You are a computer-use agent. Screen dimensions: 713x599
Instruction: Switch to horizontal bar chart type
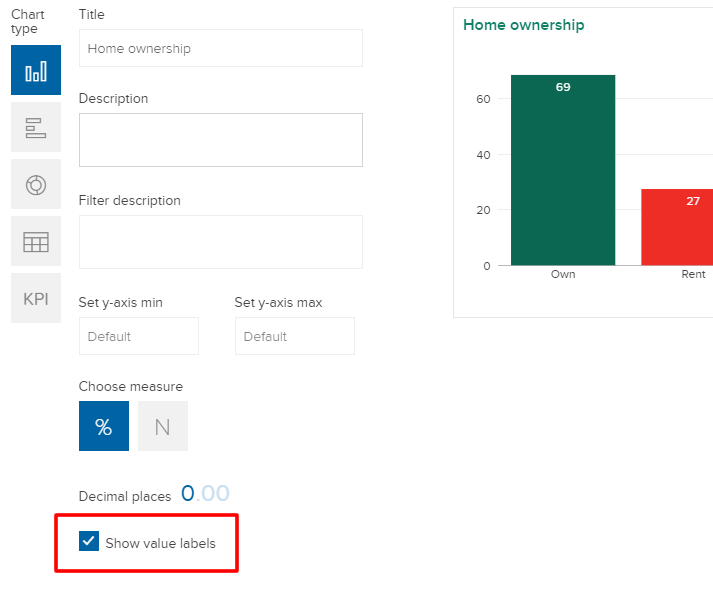coord(36,127)
